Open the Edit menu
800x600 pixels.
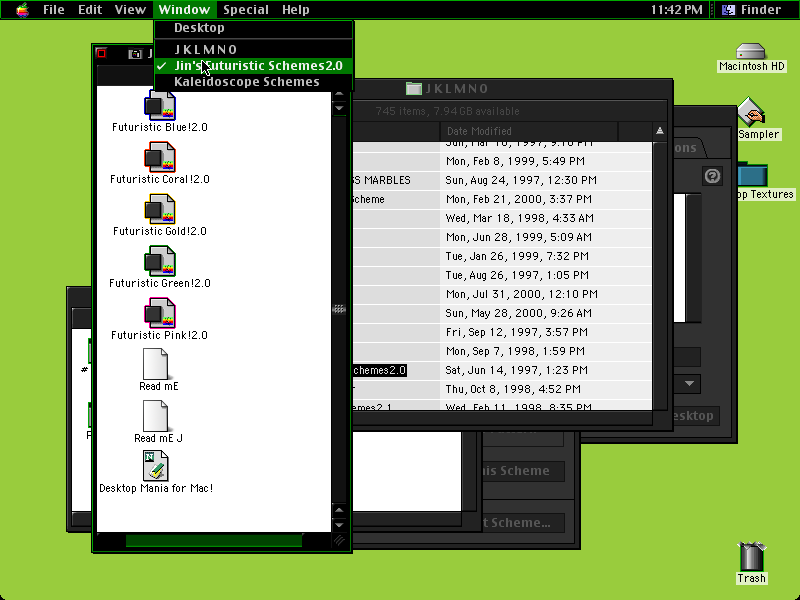(90, 10)
